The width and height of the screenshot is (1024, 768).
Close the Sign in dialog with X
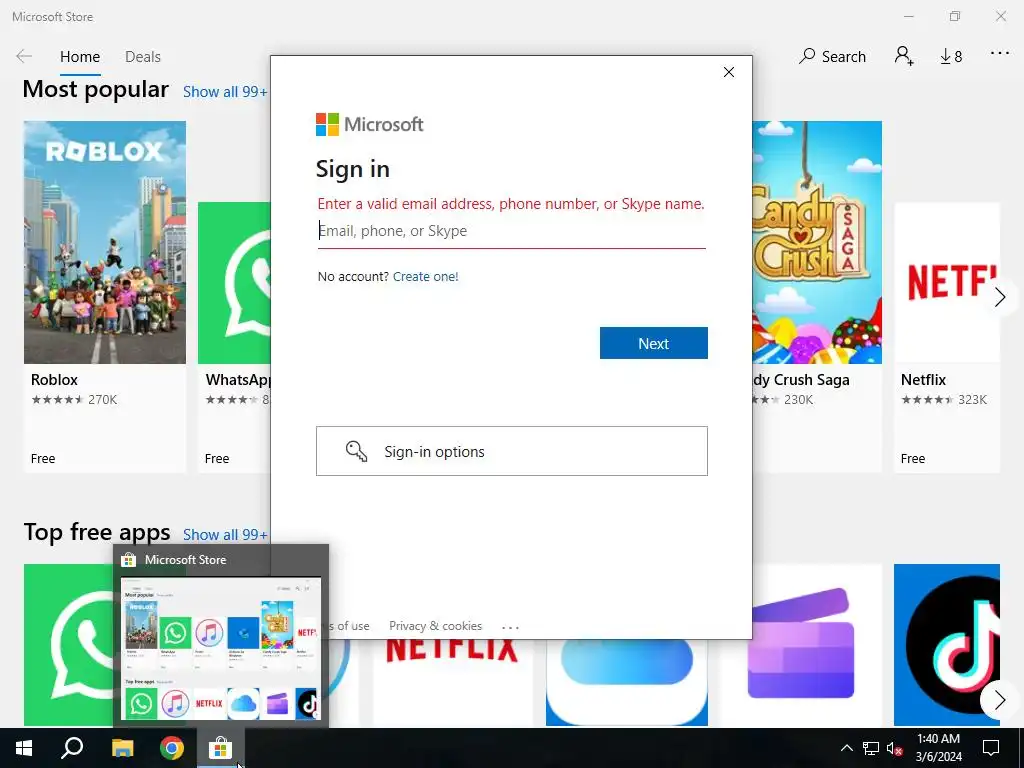(x=729, y=72)
